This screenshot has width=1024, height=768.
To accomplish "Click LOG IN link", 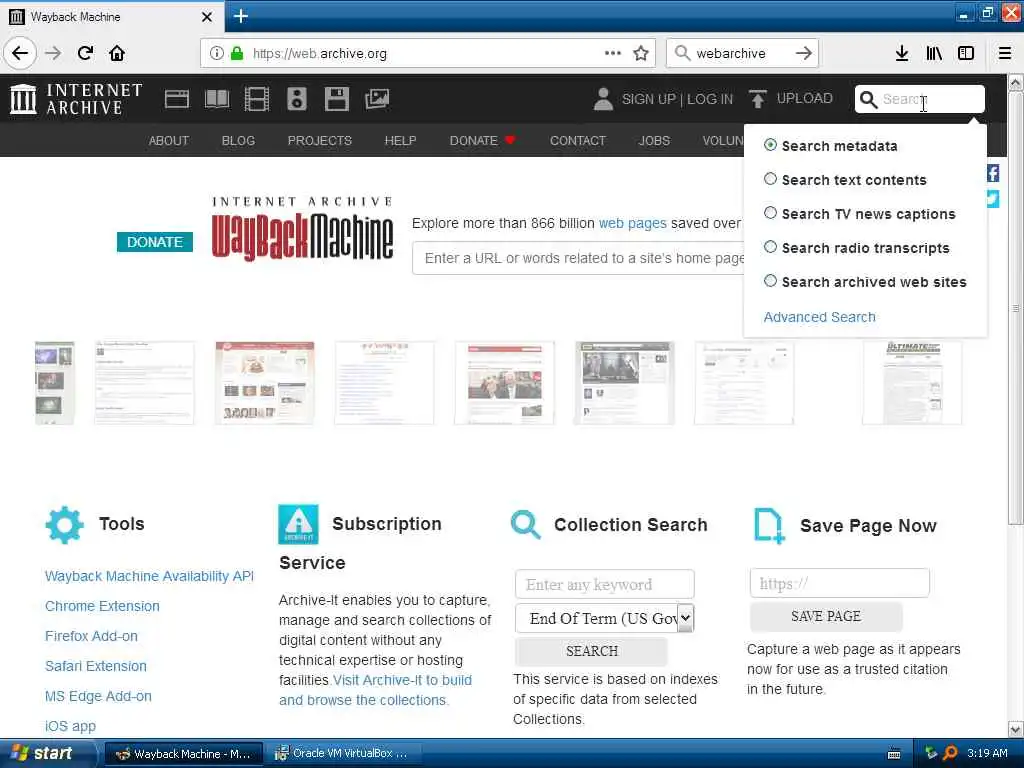I will point(710,99).
